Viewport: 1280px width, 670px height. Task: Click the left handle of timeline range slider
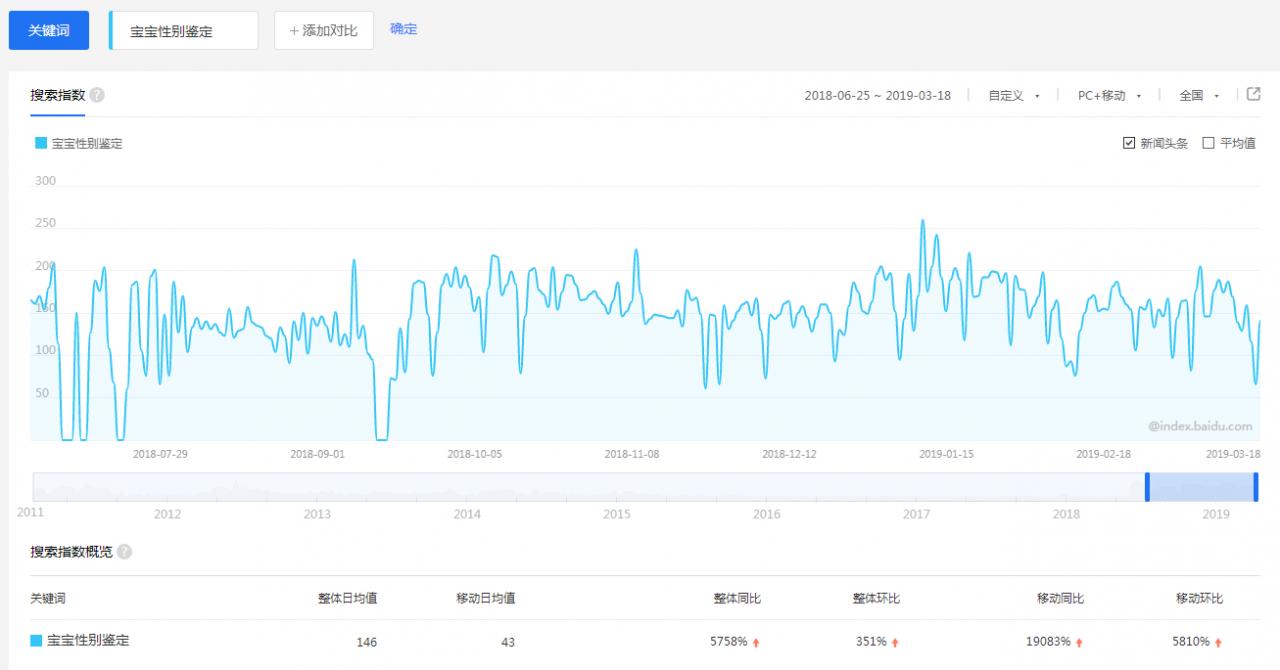click(1148, 487)
